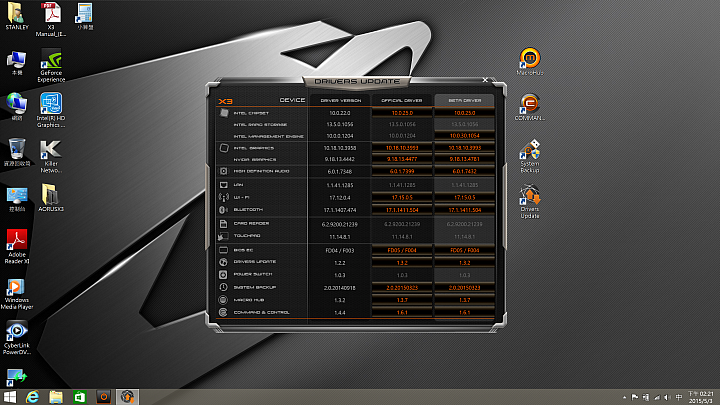Open the AORUSX3 folder on desktop
Image resolution: width=720 pixels, height=405 pixels.
(x=51, y=198)
